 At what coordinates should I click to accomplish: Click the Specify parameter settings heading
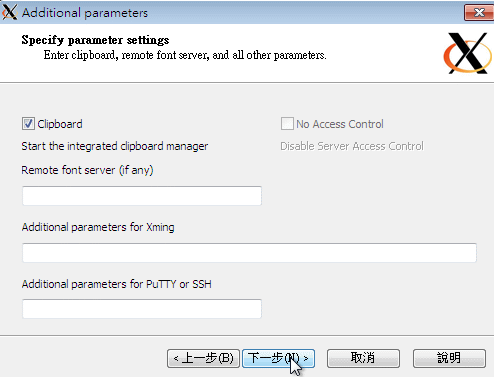click(x=95, y=40)
